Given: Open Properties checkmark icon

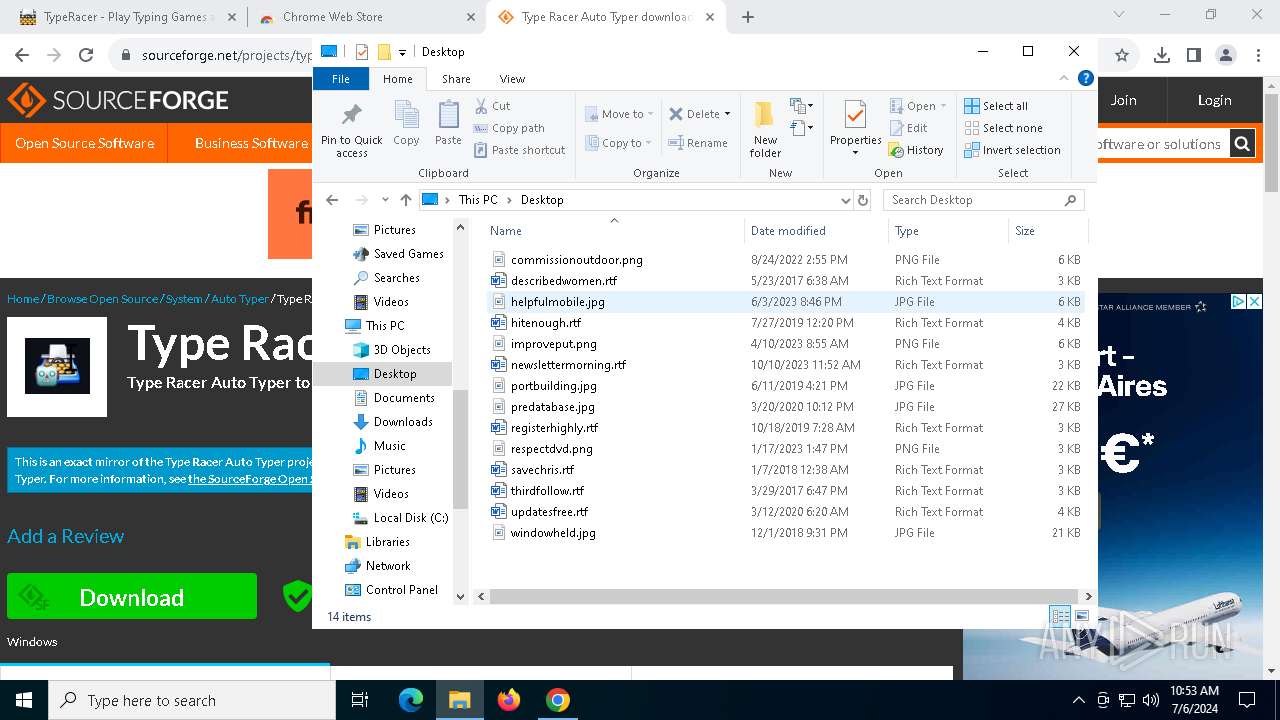Looking at the screenshot, I should click(855, 115).
